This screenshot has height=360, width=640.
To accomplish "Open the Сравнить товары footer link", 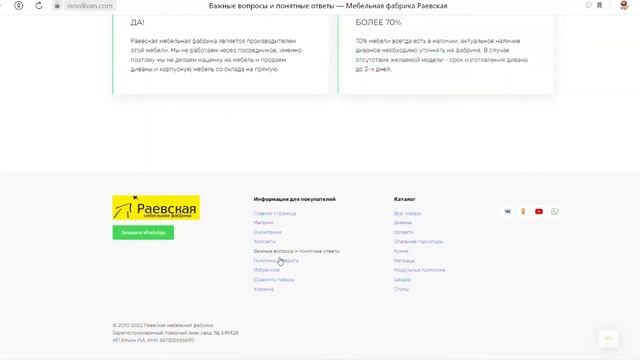I will 274,280.
